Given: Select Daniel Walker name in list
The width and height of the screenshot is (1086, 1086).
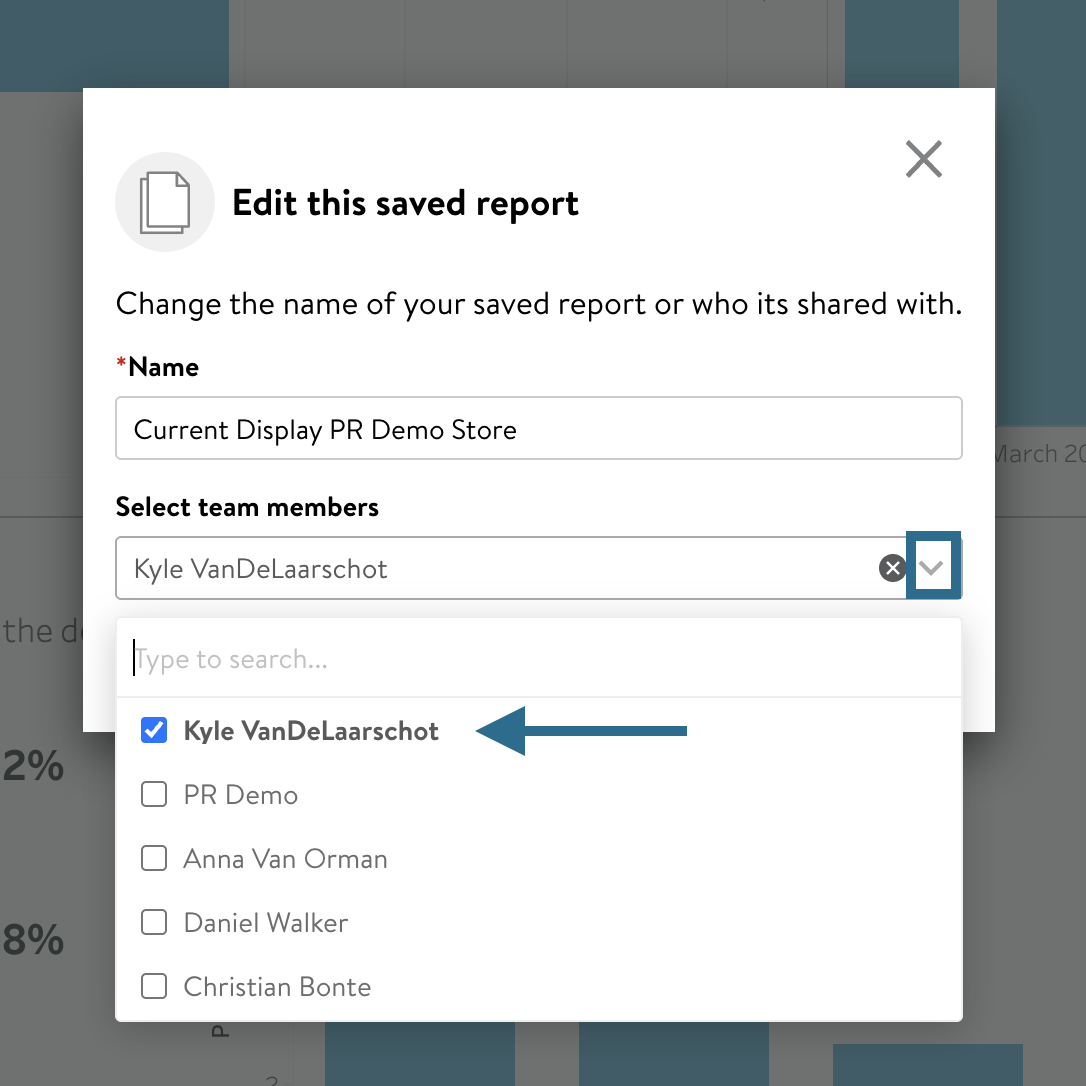Looking at the screenshot, I should click(x=266, y=923).
